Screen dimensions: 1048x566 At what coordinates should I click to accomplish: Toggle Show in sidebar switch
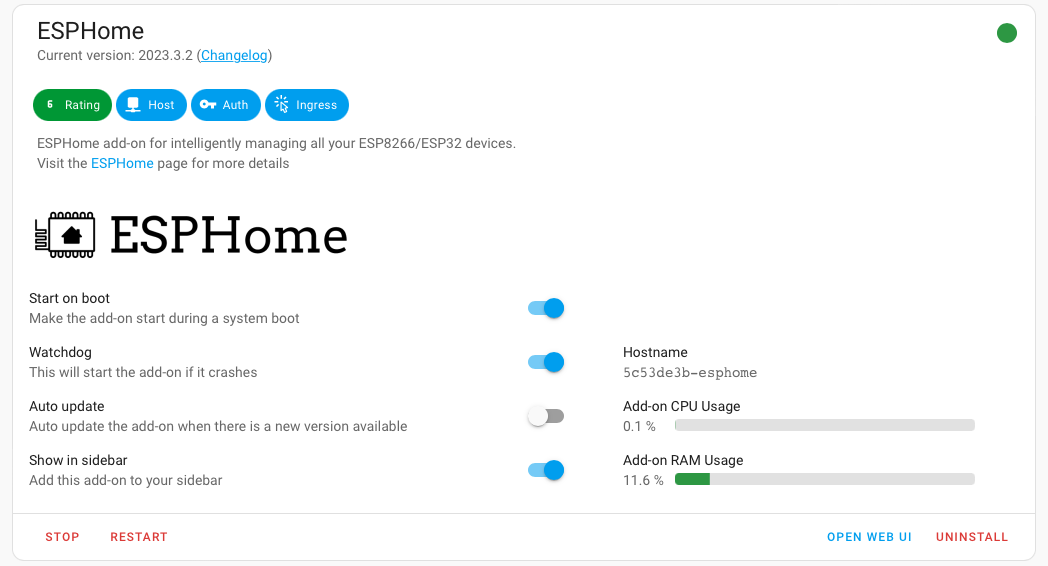[x=546, y=470]
